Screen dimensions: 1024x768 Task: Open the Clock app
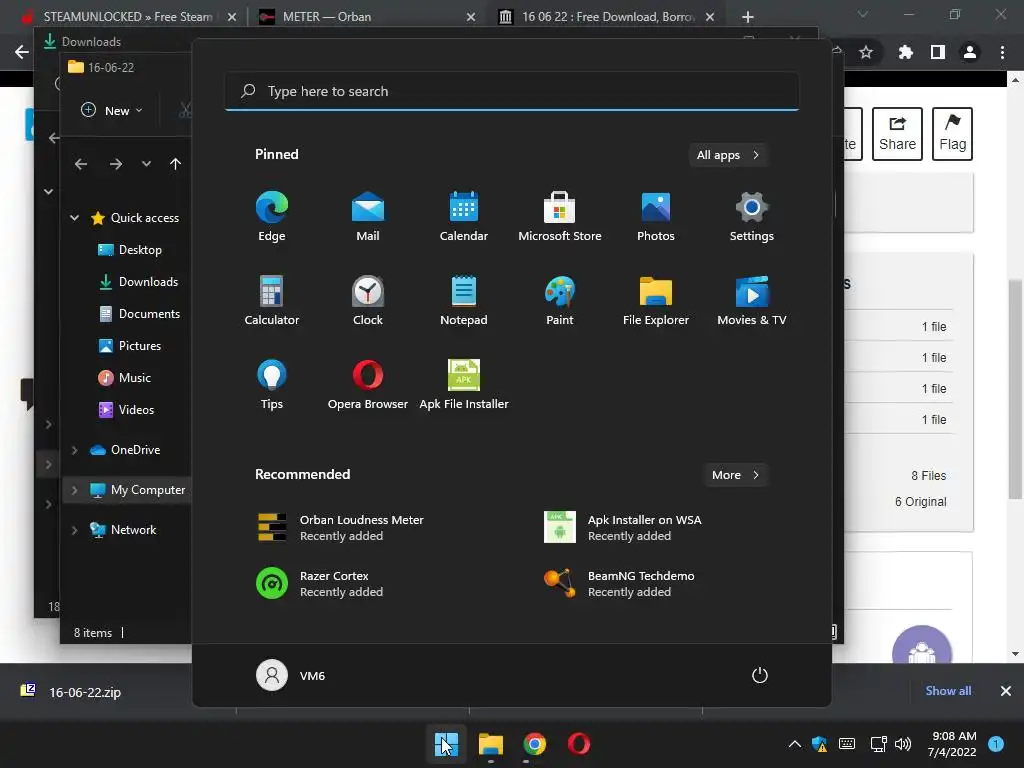[x=368, y=300]
